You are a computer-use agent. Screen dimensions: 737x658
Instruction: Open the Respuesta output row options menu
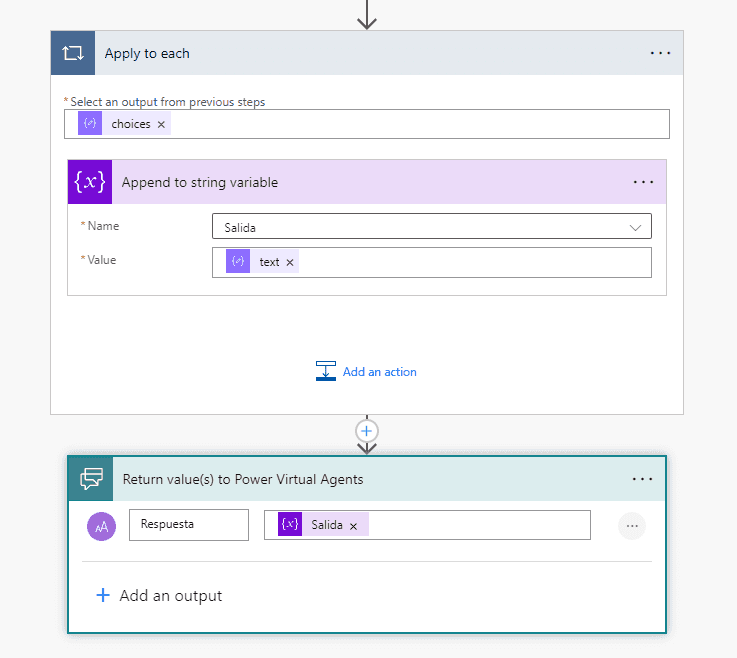tap(632, 526)
